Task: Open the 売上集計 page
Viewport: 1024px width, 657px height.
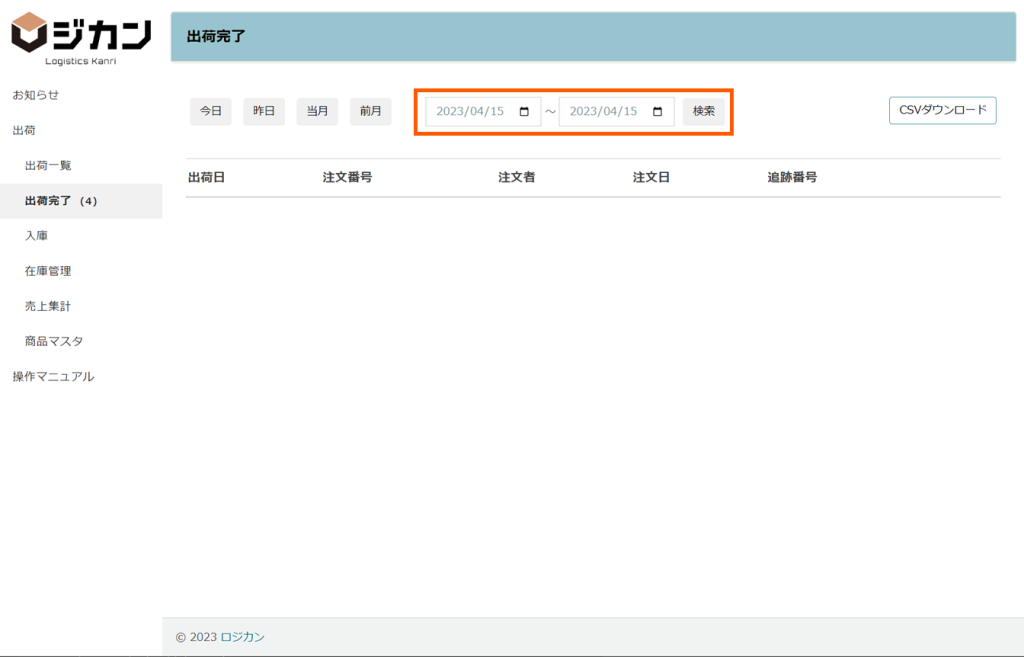Action: point(48,306)
